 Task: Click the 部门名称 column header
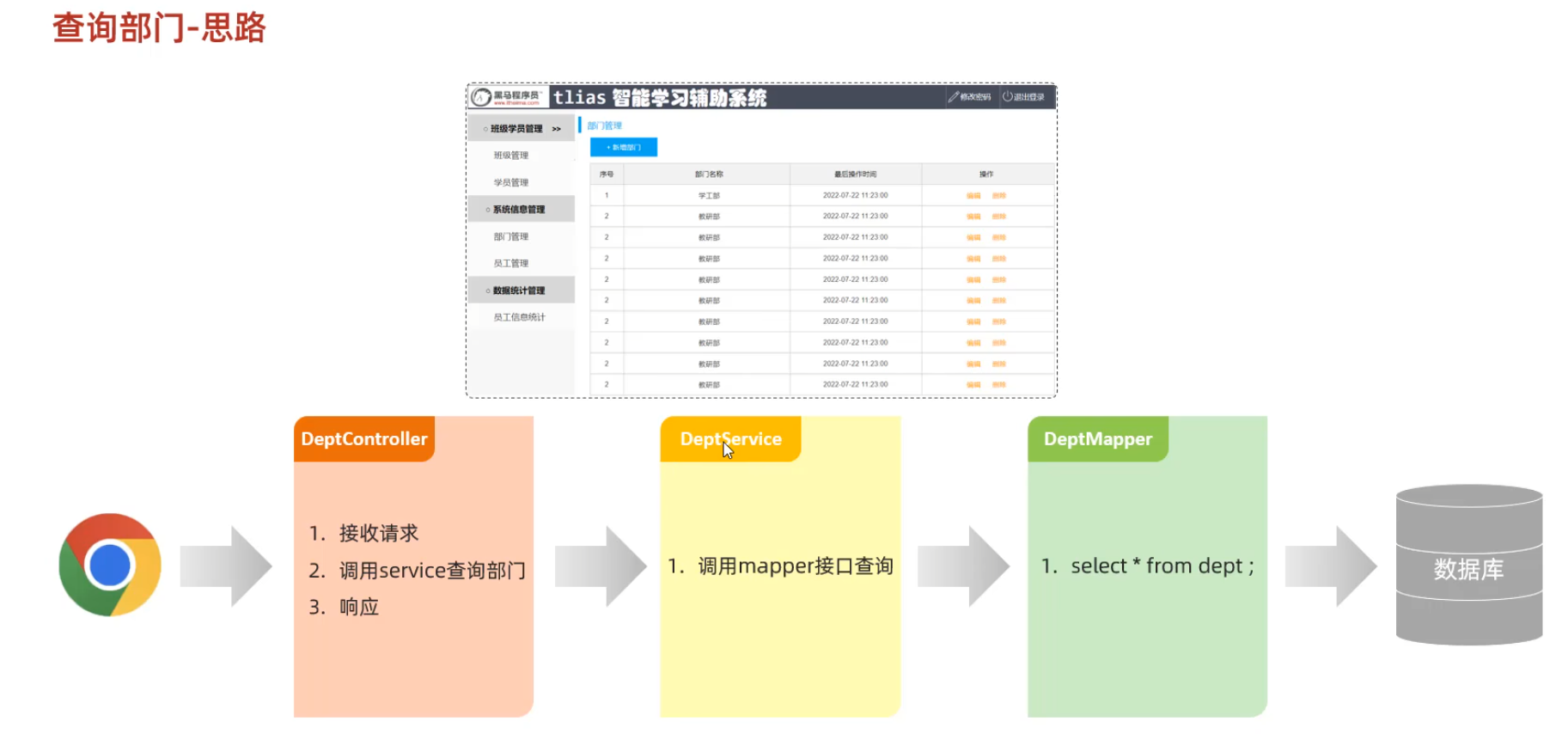point(709,174)
